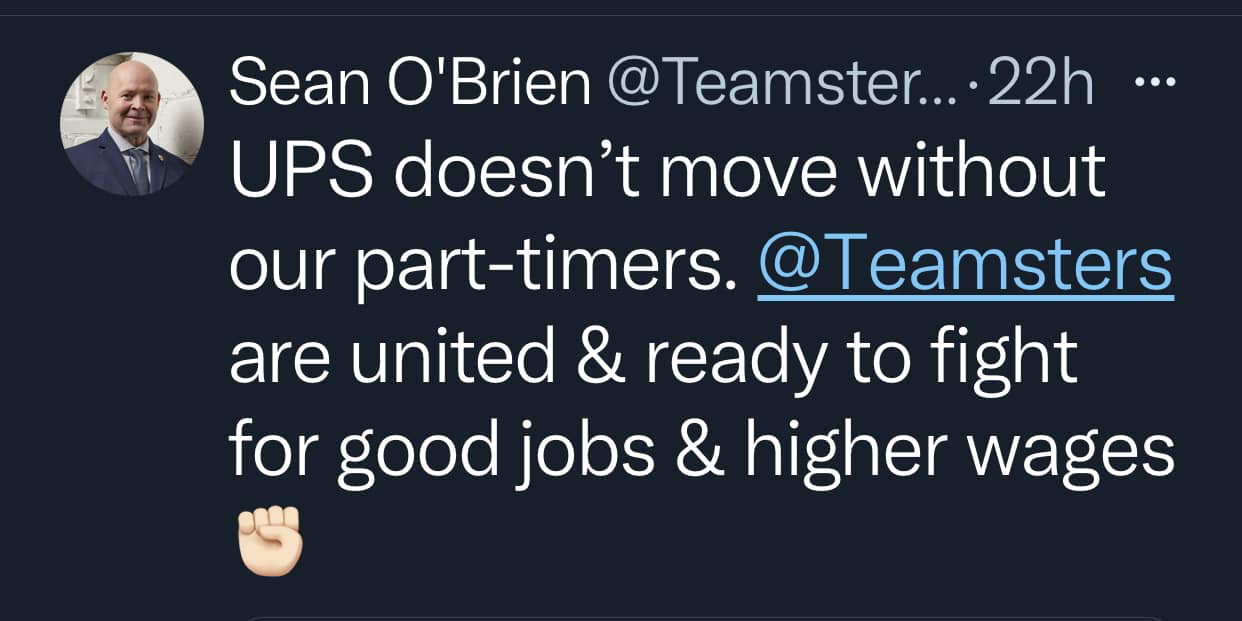This screenshot has width=1242, height=621.
Task: Click the word 'good' in the tweet
Action: tap(416, 453)
